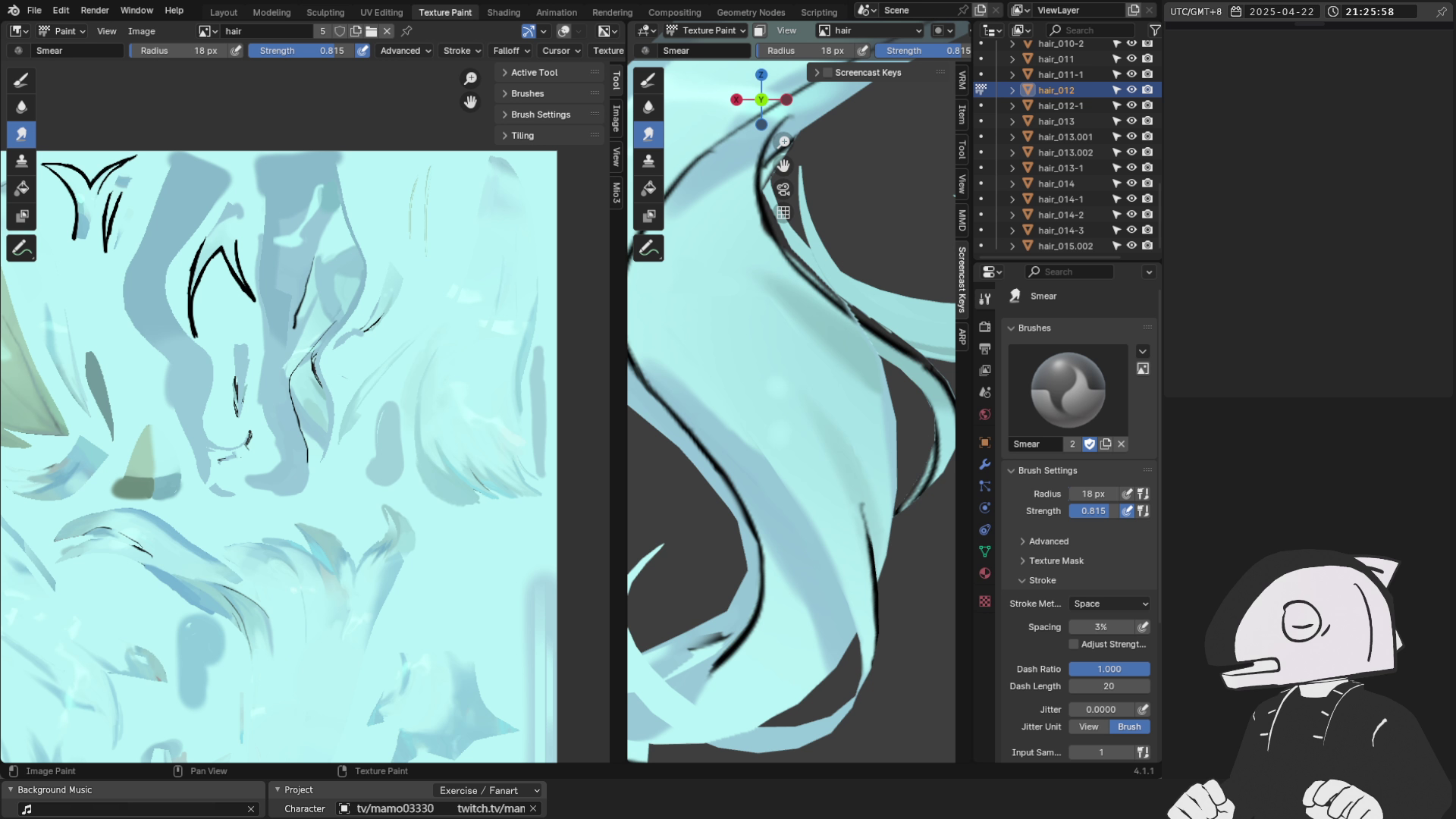Open the Render menu

tap(95, 11)
